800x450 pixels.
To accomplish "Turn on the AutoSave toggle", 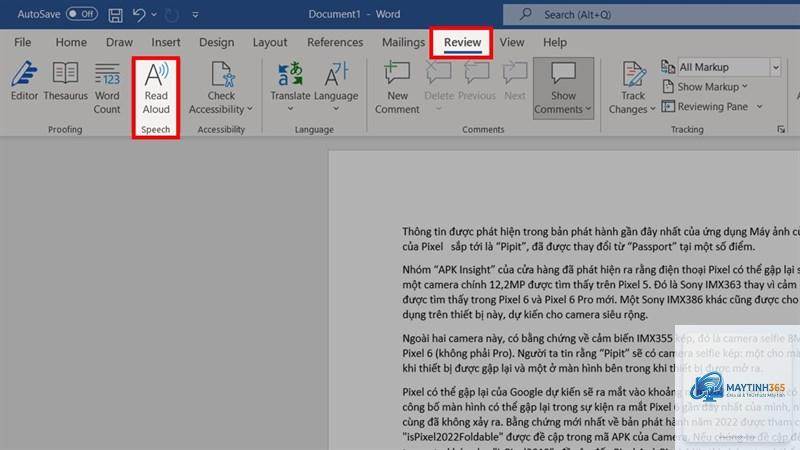I will point(82,14).
